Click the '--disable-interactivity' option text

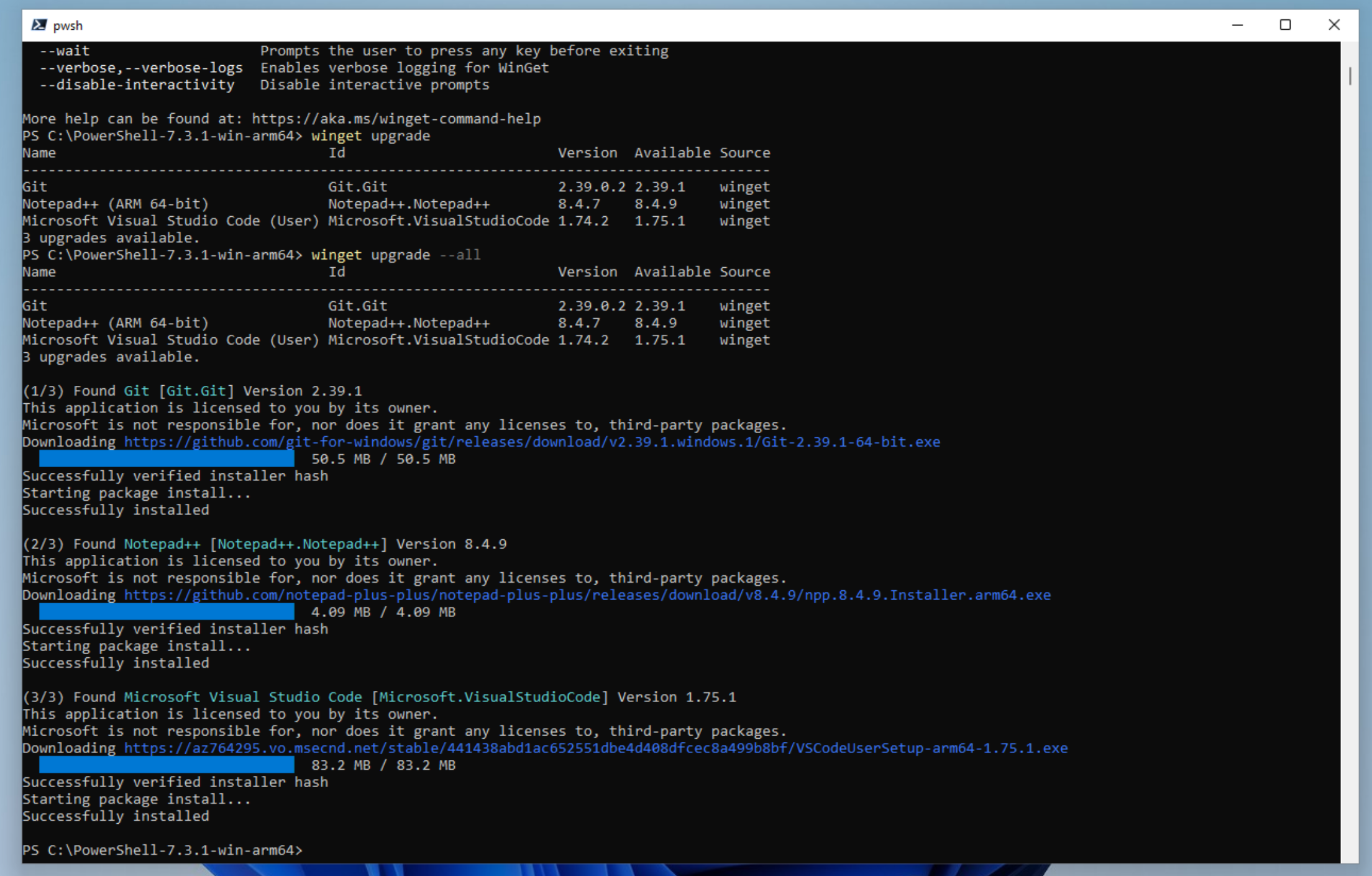click(x=137, y=84)
